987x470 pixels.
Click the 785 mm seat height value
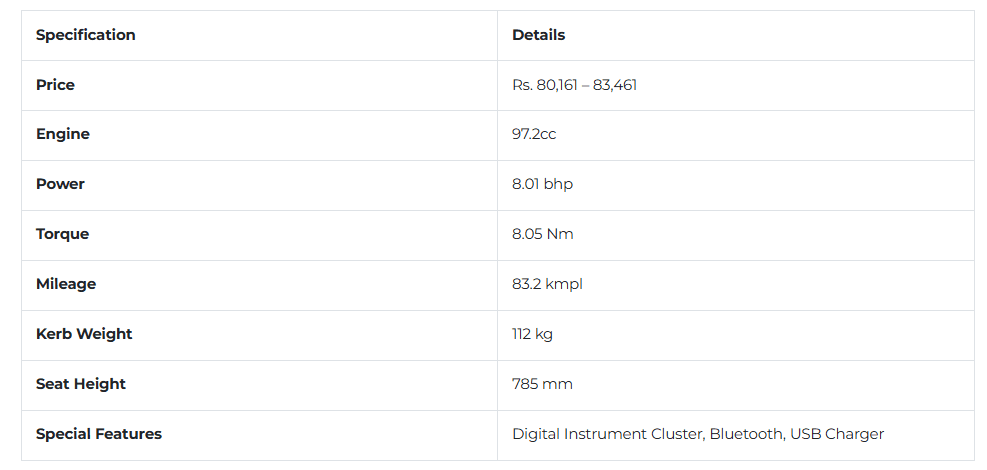tap(543, 384)
